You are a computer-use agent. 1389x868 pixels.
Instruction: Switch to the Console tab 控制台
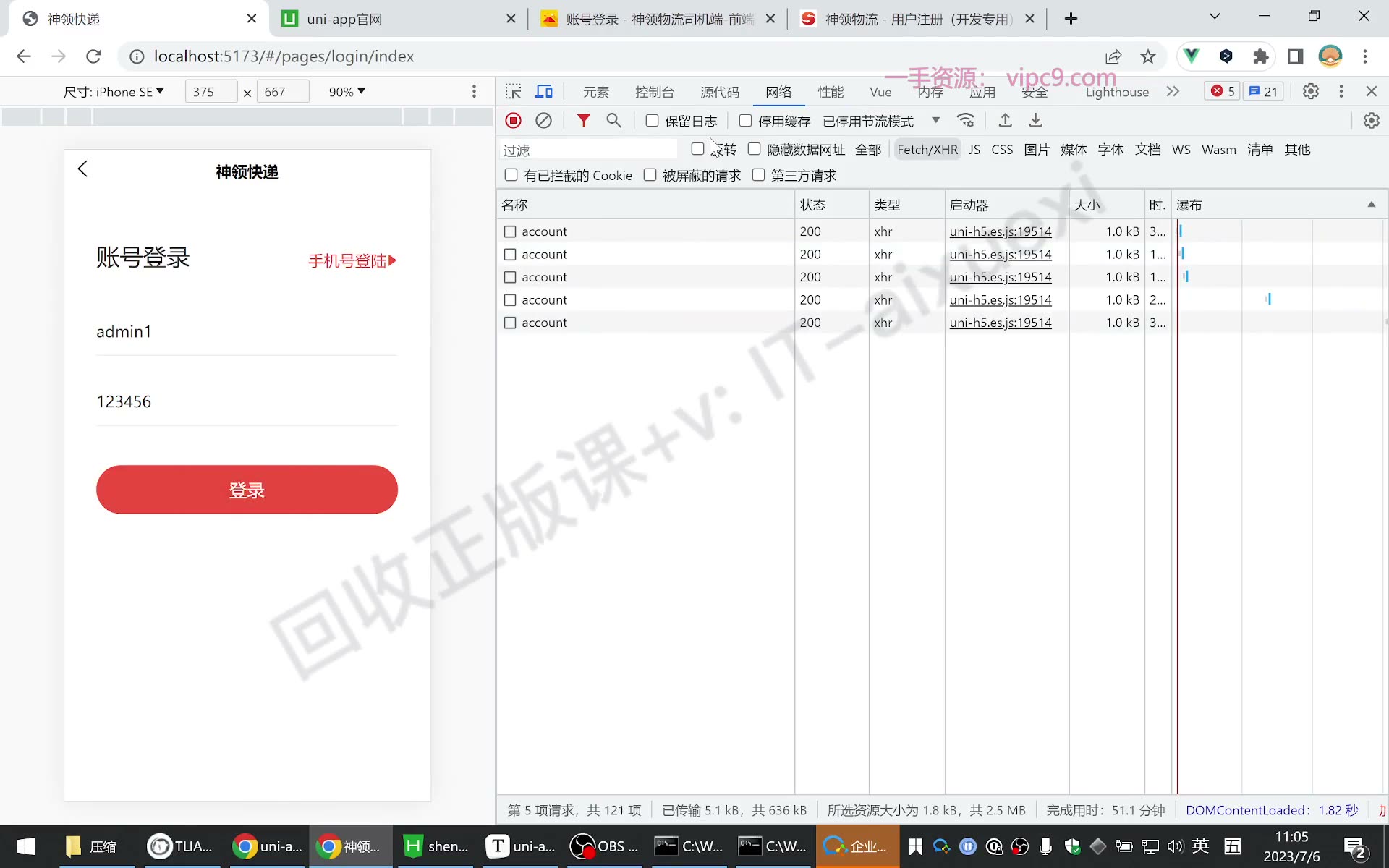tap(654, 92)
